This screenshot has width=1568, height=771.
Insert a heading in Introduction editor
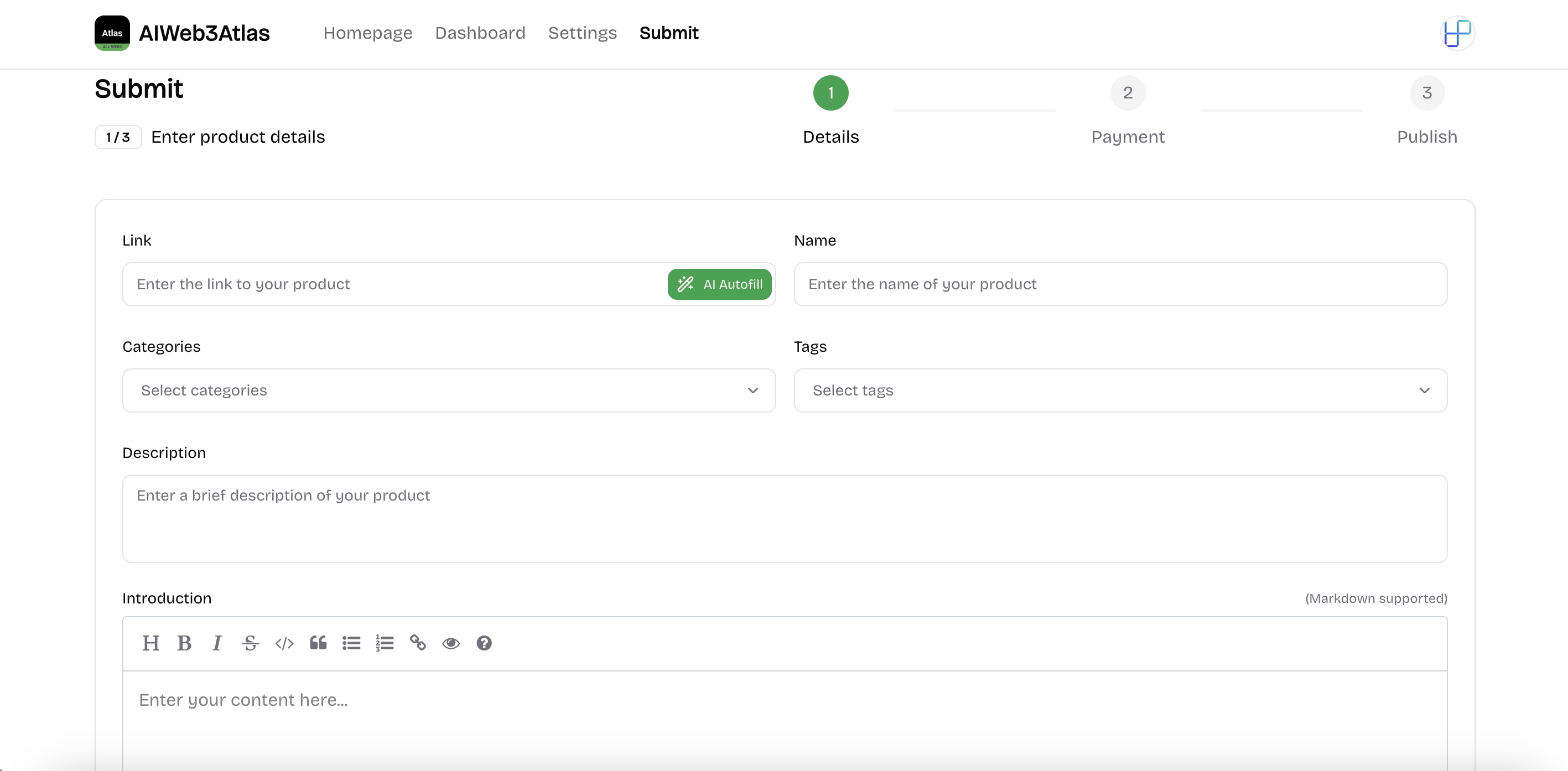tap(151, 643)
